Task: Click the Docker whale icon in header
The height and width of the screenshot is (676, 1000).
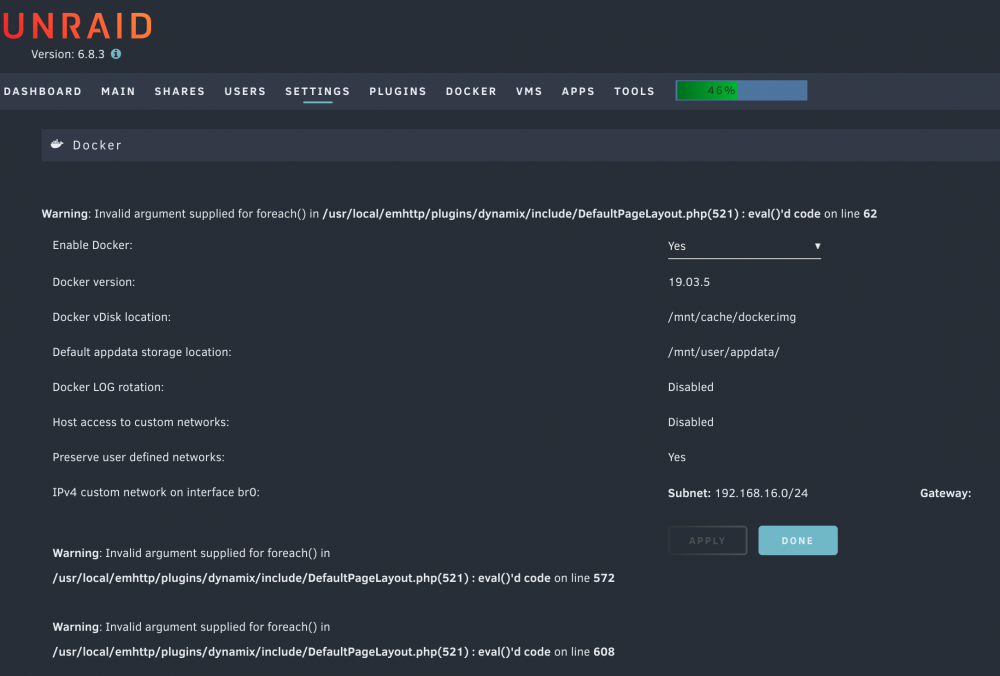Action: click(57, 144)
